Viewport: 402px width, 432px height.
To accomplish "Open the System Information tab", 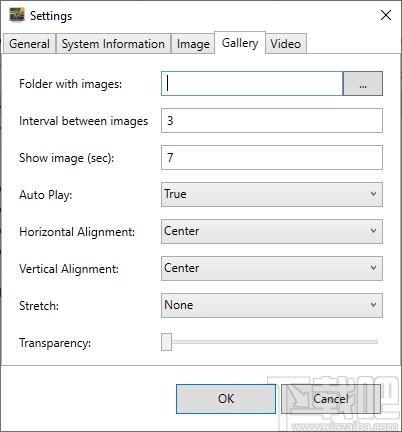I will (x=113, y=44).
